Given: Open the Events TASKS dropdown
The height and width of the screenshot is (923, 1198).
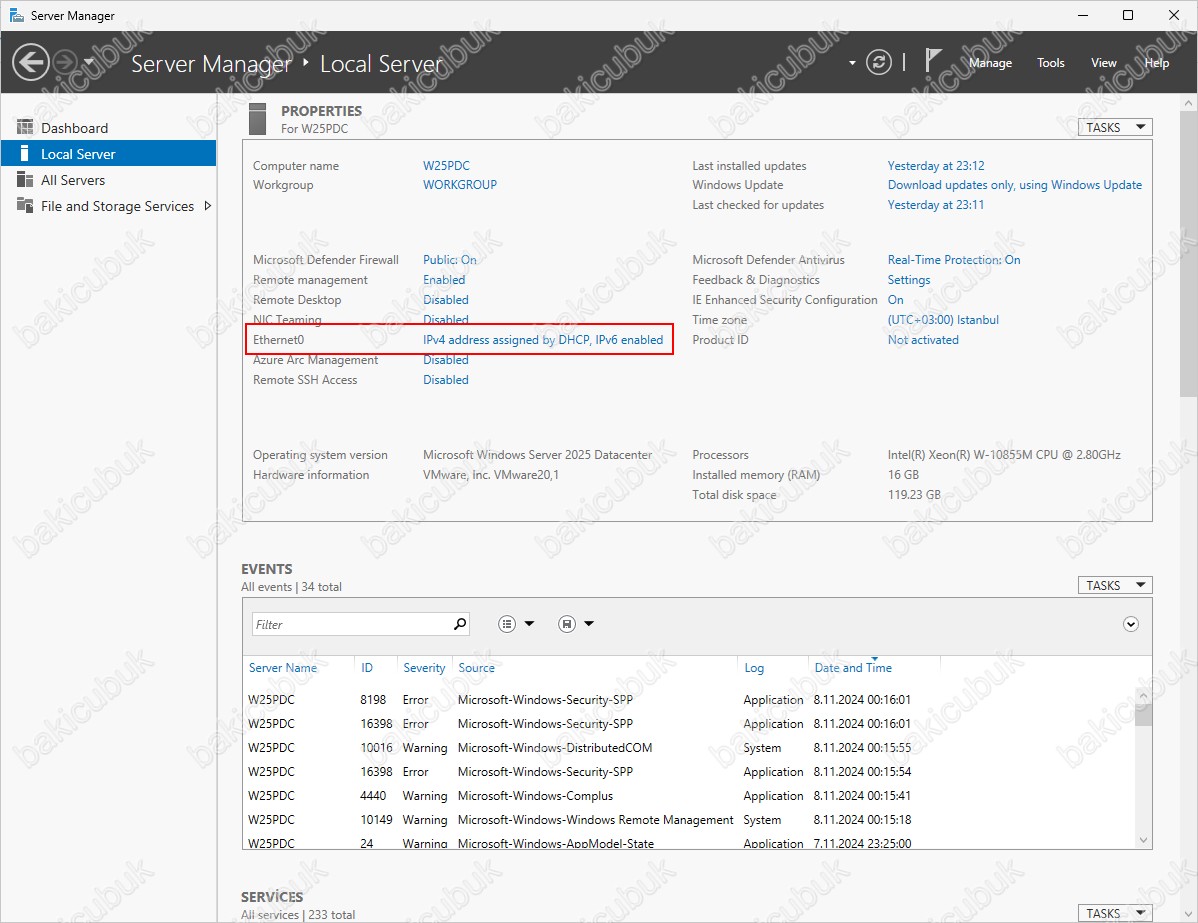Looking at the screenshot, I should pyautogui.click(x=1115, y=586).
